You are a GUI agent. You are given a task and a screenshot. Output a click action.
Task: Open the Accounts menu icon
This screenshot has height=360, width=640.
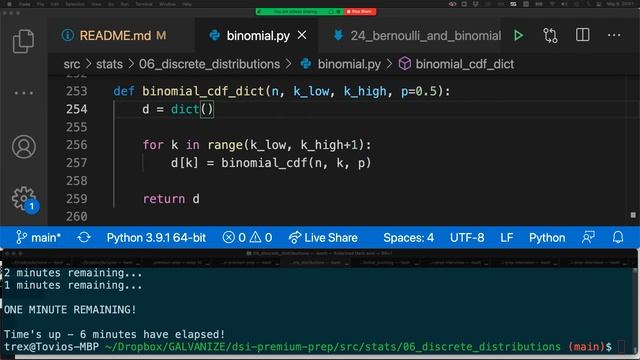pos(24,147)
